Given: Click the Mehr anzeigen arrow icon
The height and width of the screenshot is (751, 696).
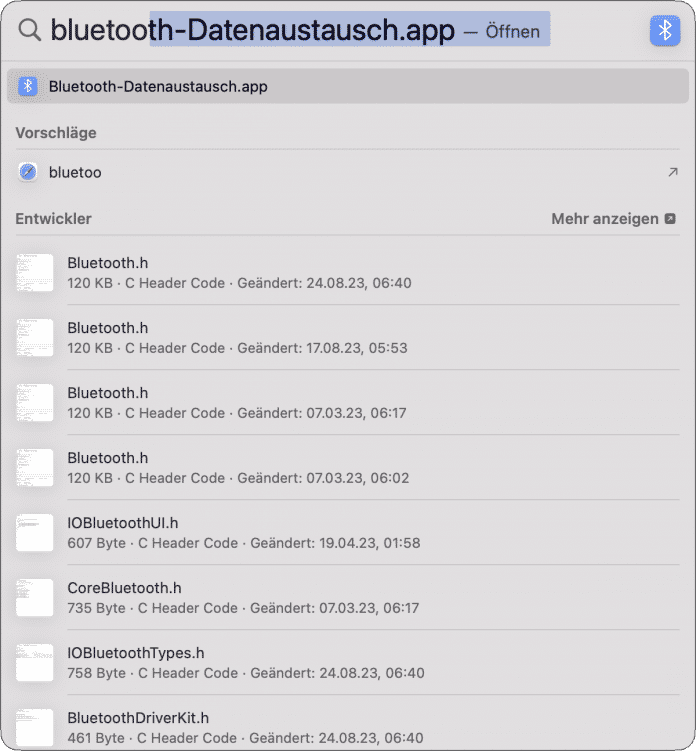Looking at the screenshot, I should [x=670, y=219].
